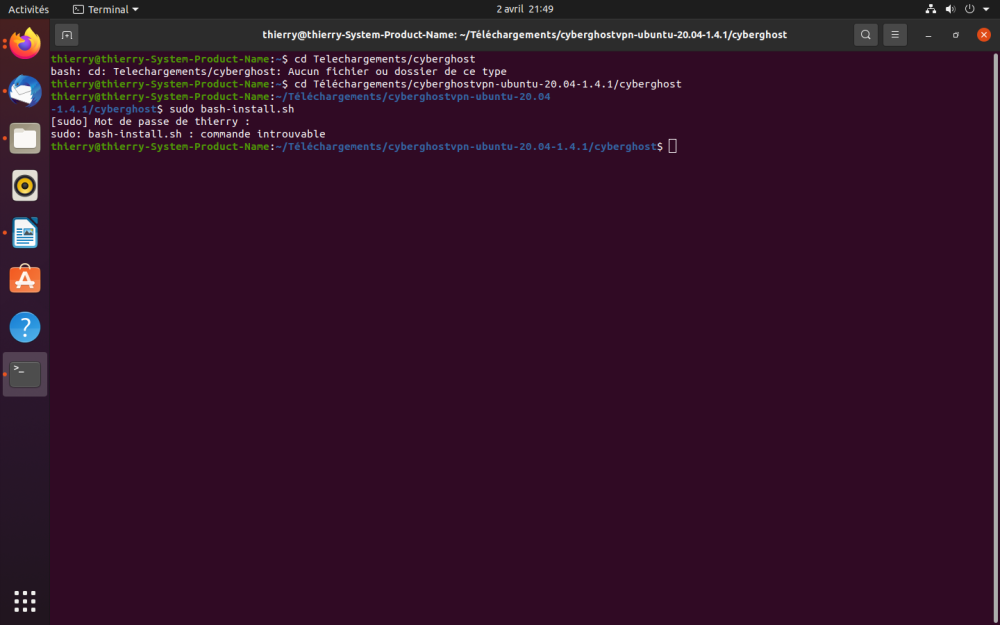Viewport: 1000px width, 625px height.
Task: Click the network status icon in top bar
Action: 930,10
